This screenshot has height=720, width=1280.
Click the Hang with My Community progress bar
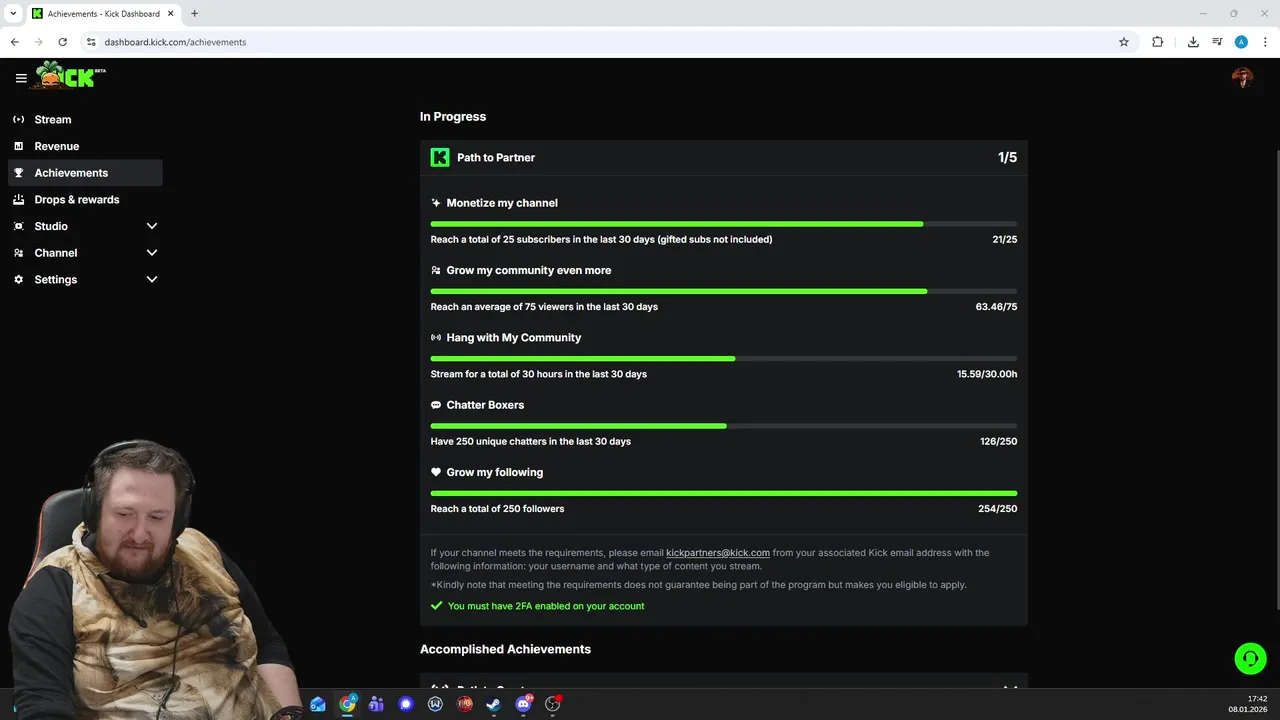point(724,358)
